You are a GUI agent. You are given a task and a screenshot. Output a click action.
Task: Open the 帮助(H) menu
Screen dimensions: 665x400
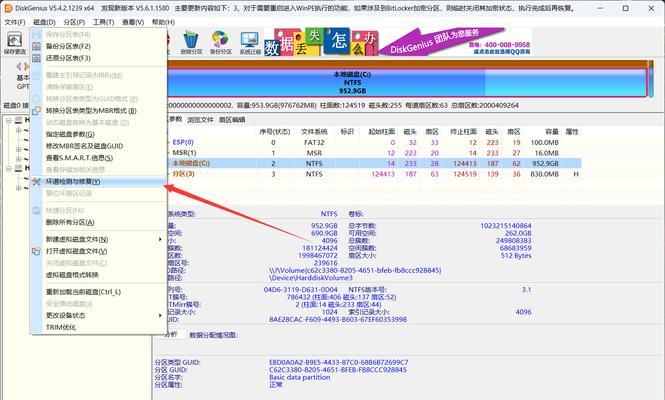point(163,22)
